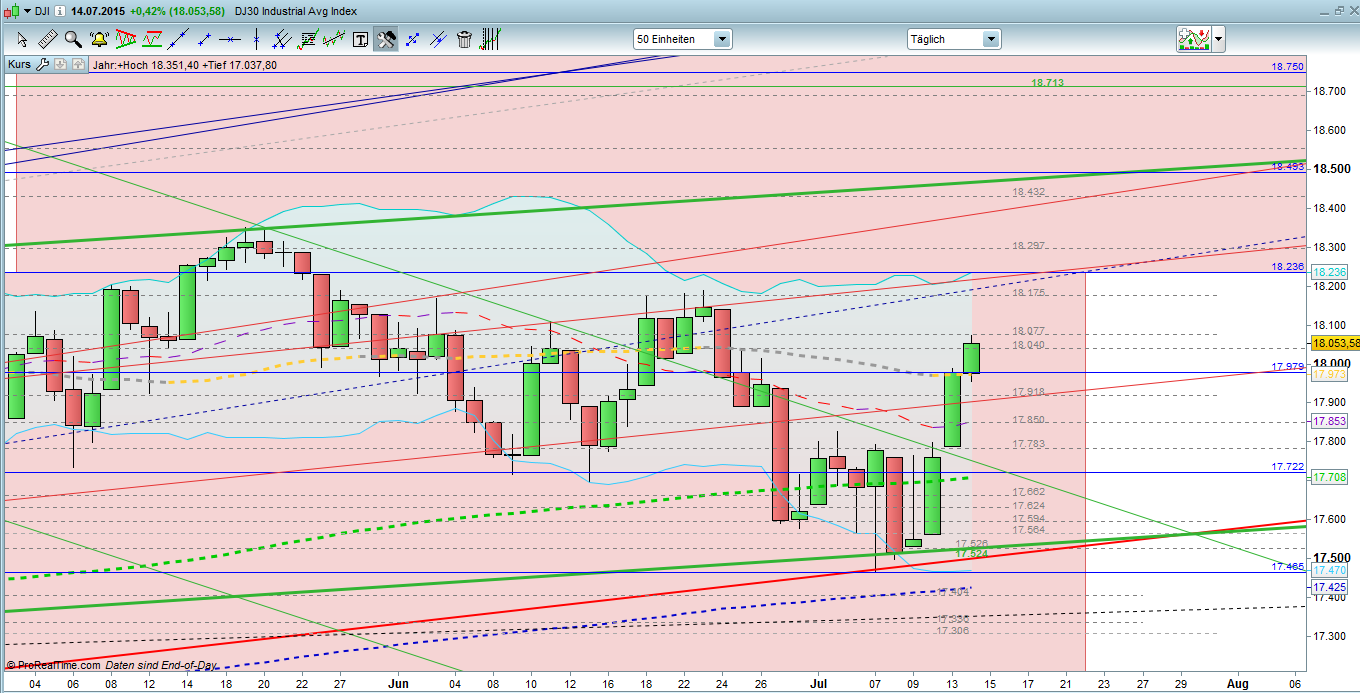Open the info icon next to DJI

tap(60, 11)
